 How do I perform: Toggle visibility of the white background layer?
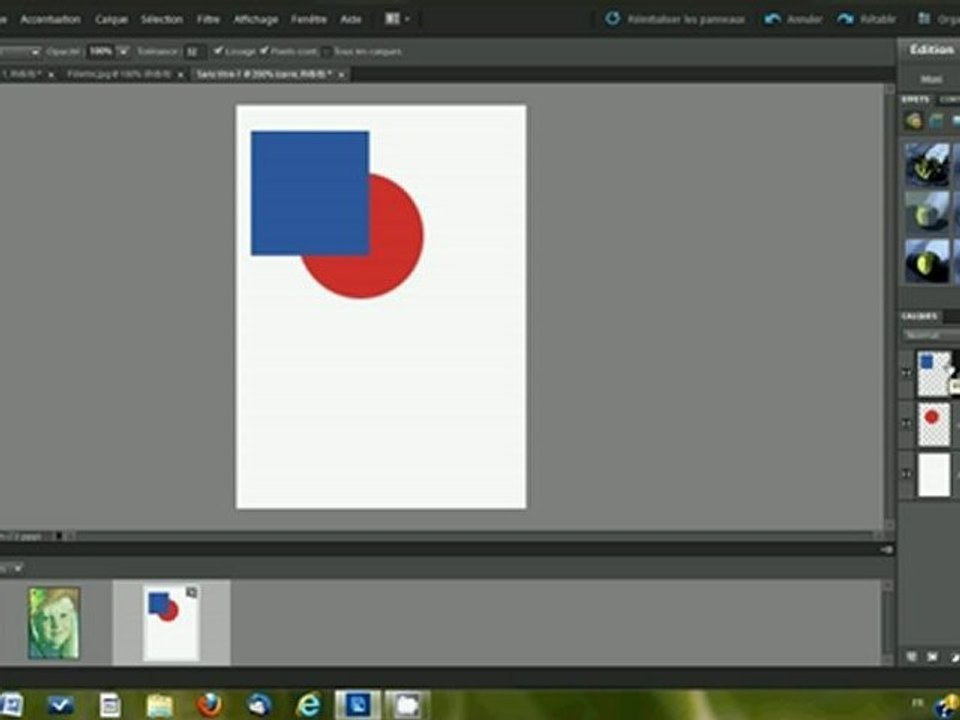point(906,474)
